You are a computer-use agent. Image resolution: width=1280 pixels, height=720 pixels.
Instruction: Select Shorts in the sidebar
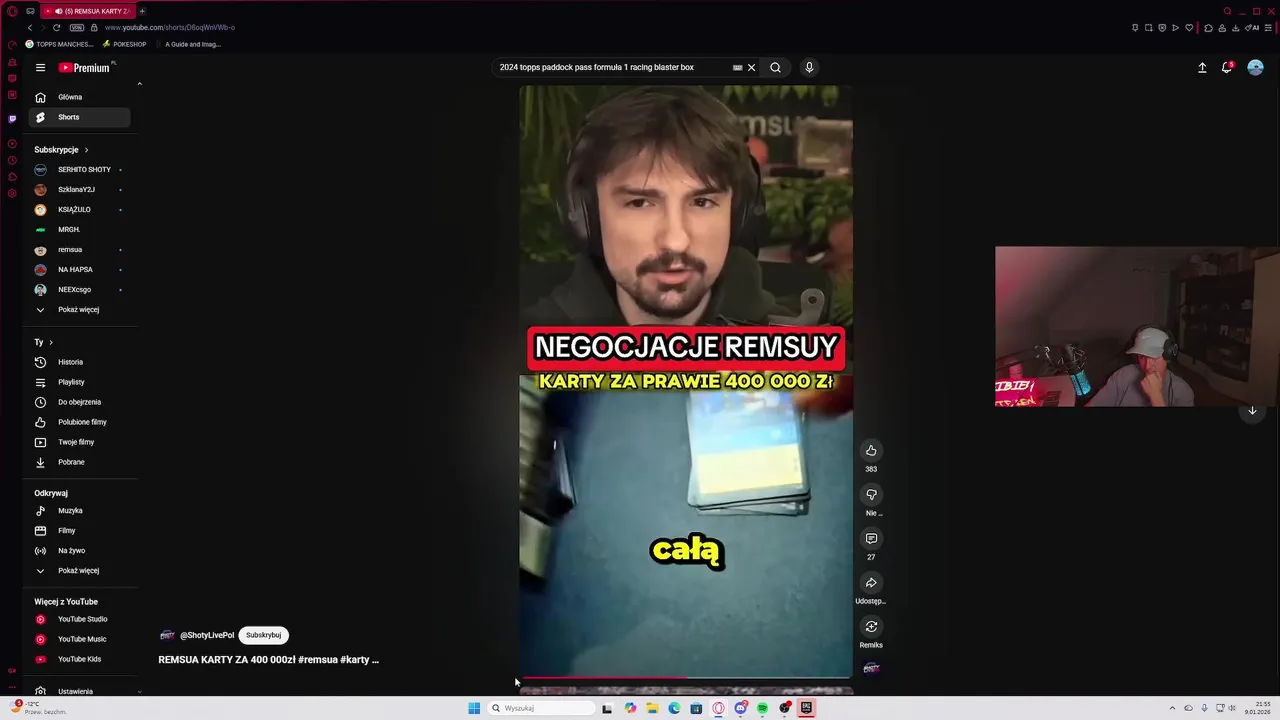pos(80,117)
